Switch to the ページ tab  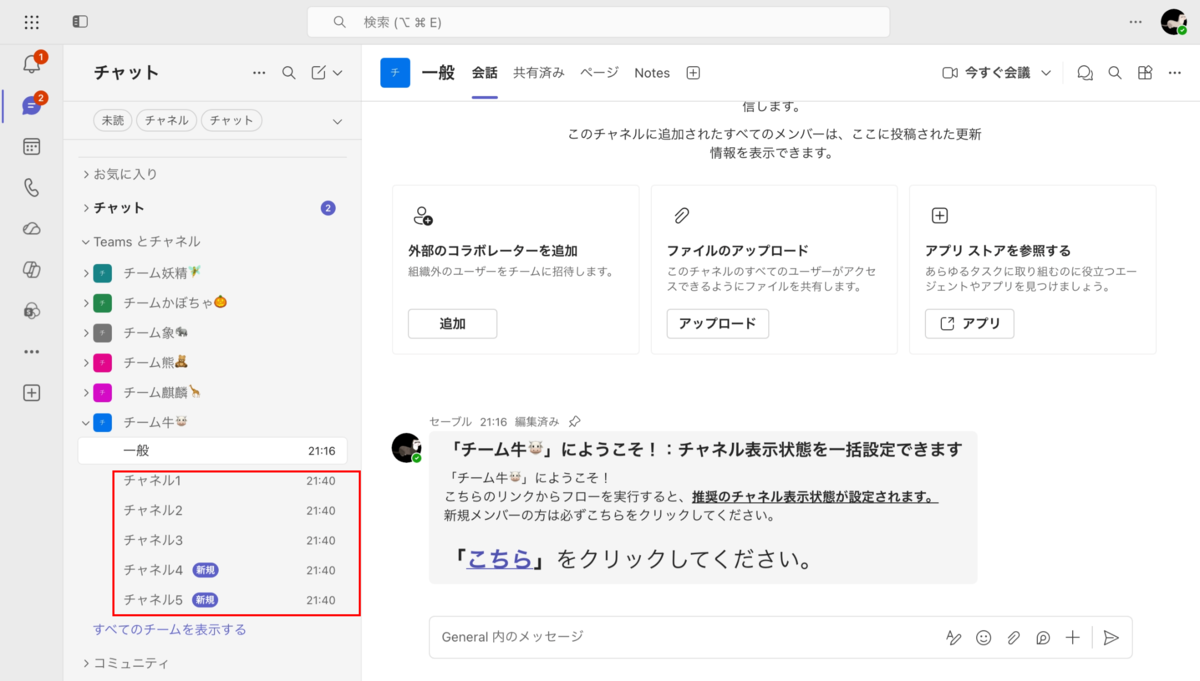(x=600, y=73)
